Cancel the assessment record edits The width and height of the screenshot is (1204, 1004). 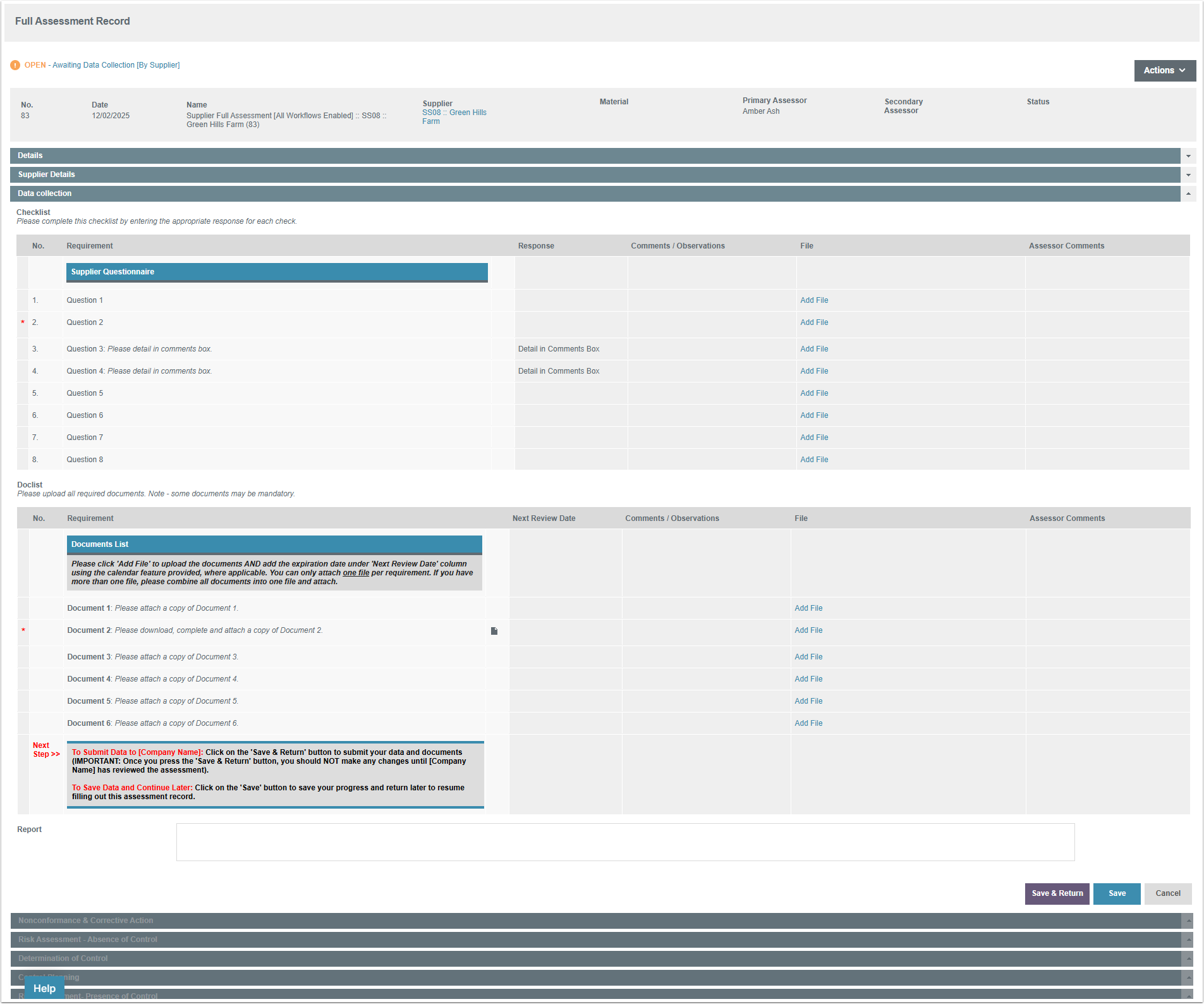pyautogui.click(x=1167, y=893)
